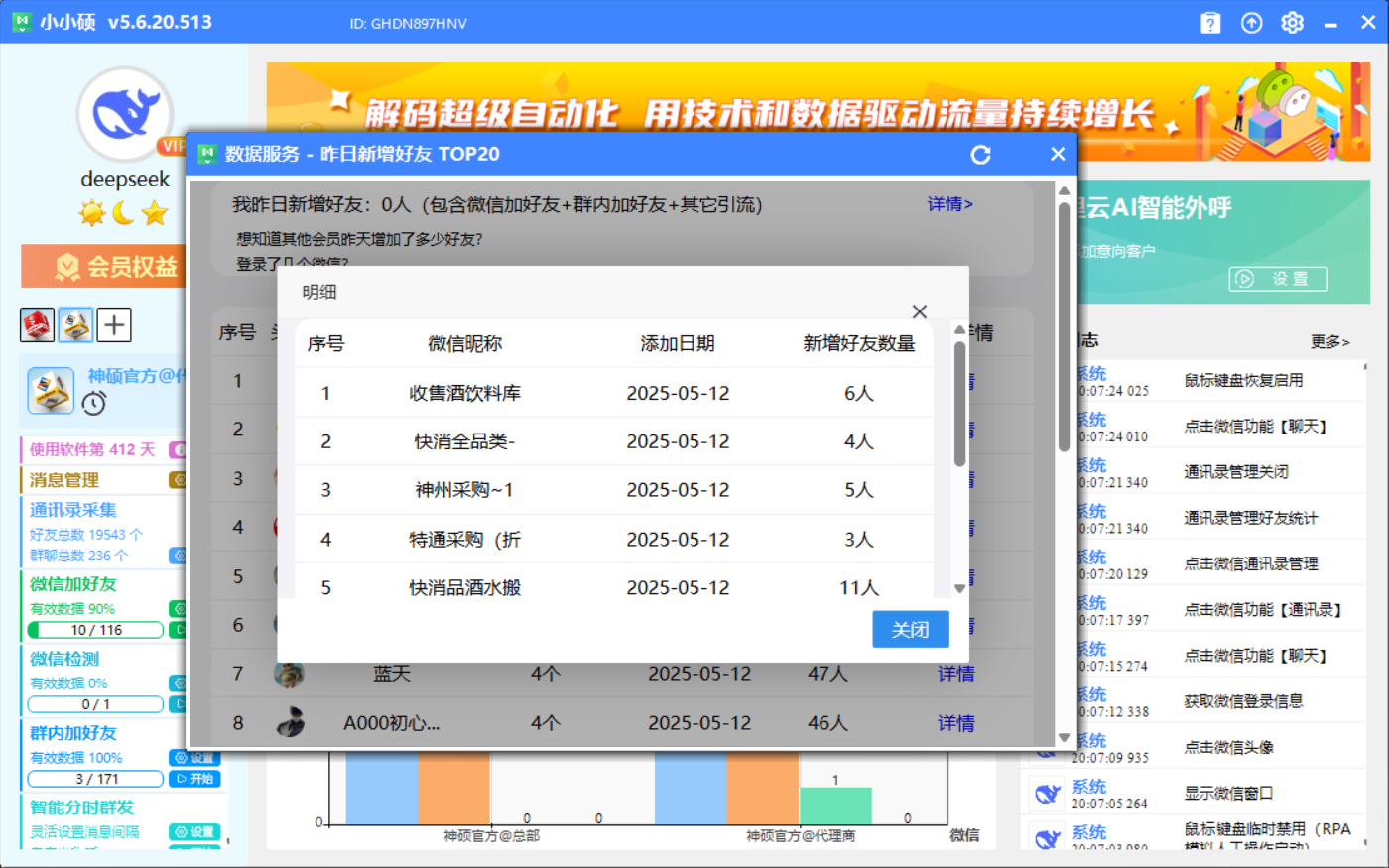Click the 点击微信头像 log entry
1389x868 pixels.
[x=1229, y=747]
